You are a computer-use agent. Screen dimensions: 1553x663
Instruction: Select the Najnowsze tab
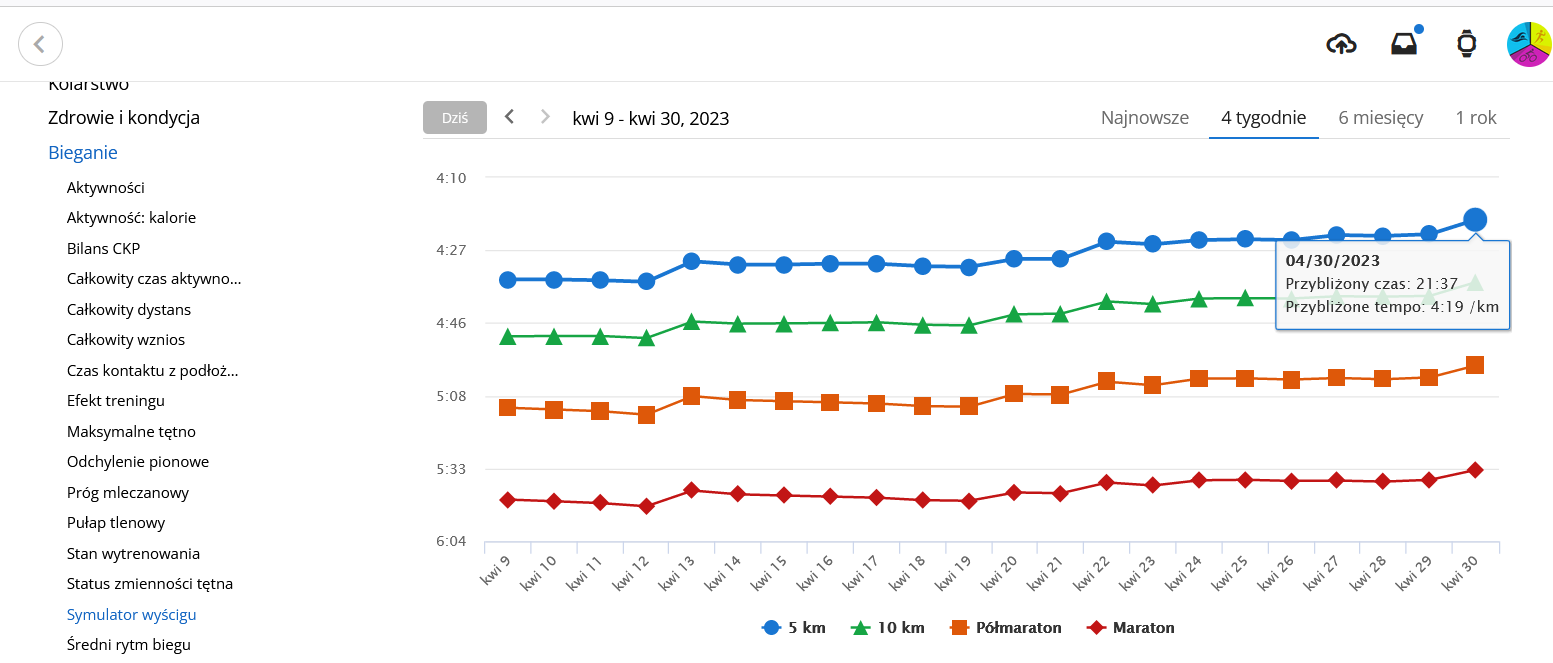tap(1144, 118)
